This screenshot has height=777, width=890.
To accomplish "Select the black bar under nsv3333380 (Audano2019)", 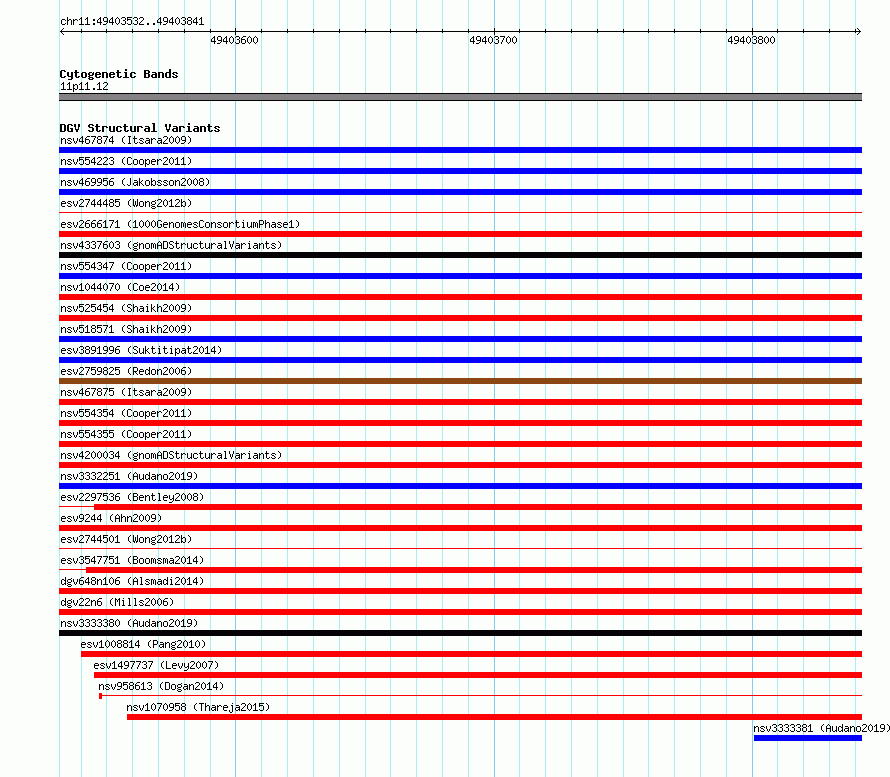I will coord(460,633).
